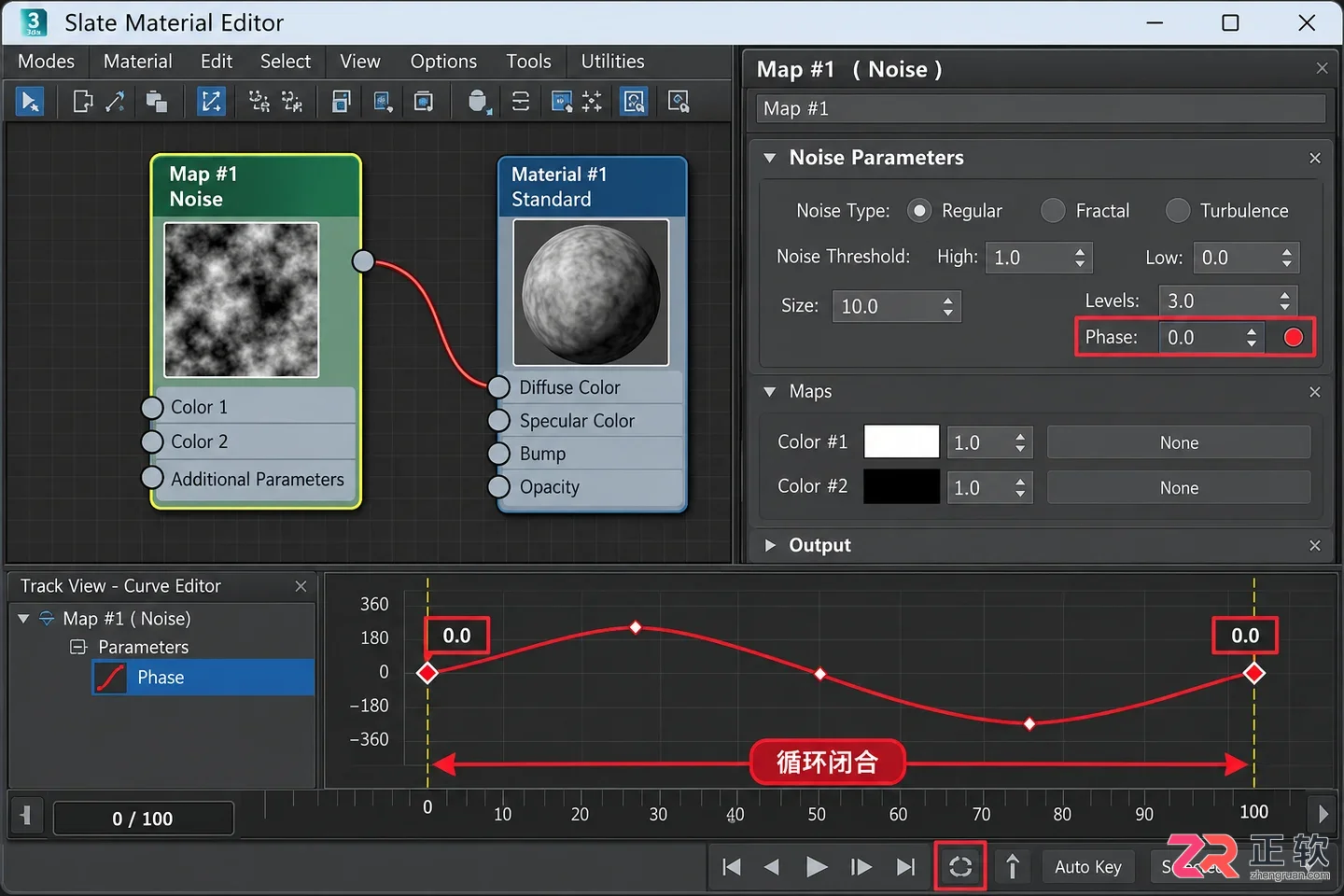Open the Tools menu
The width and height of the screenshot is (1344, 896).
(x=528, y=62)
